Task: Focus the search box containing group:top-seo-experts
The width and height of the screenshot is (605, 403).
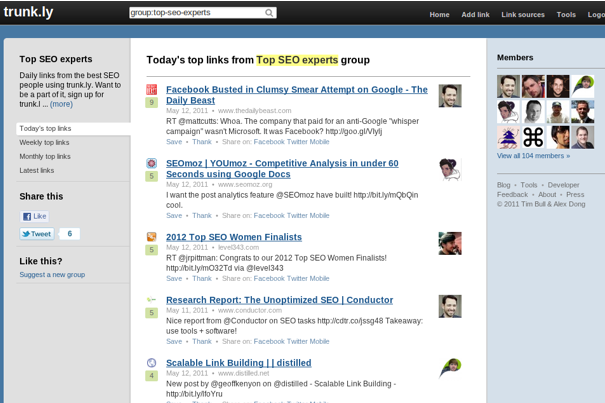Action: tap(197, 13)
